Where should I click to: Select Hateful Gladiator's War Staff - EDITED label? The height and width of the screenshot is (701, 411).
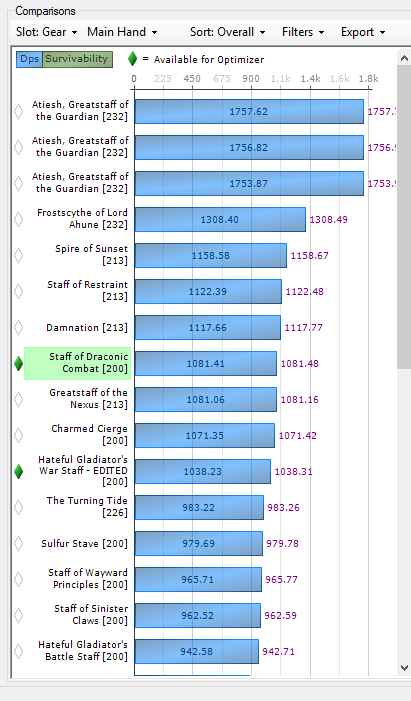[x=83, y=471]
